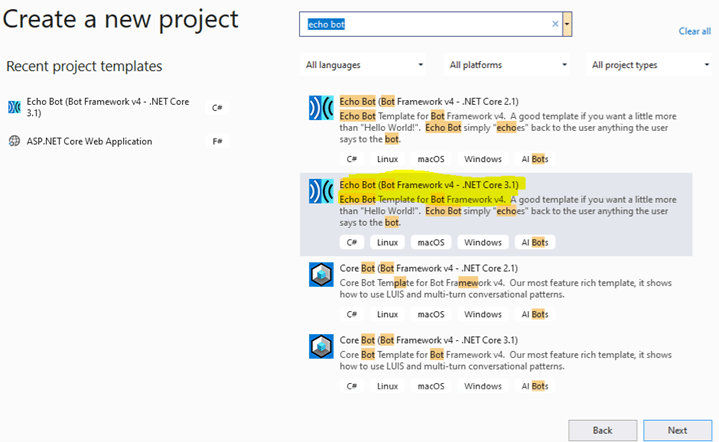Screen dimensions: 719x442
Task: Click Windows tag under Core Bot .NET Core 2.1
Action: tap(483, 315)
